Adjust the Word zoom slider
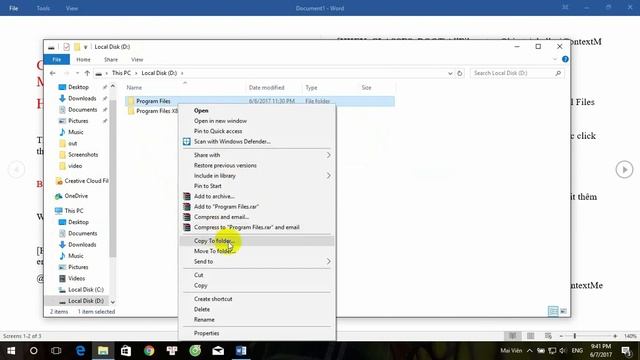The width and height of the screenshot is (640, 360). pos(575,336)
